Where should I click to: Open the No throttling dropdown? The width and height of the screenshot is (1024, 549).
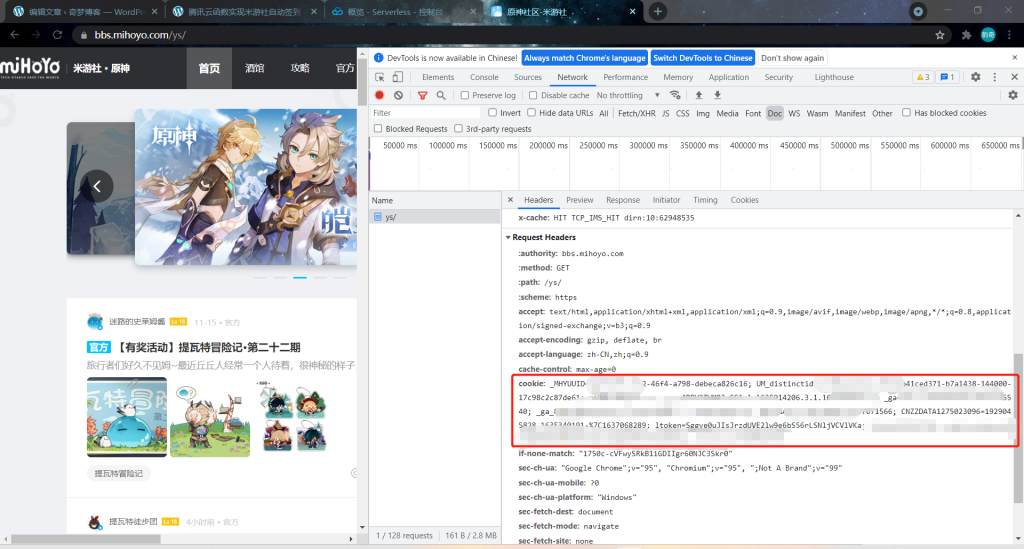coord(628,95)
